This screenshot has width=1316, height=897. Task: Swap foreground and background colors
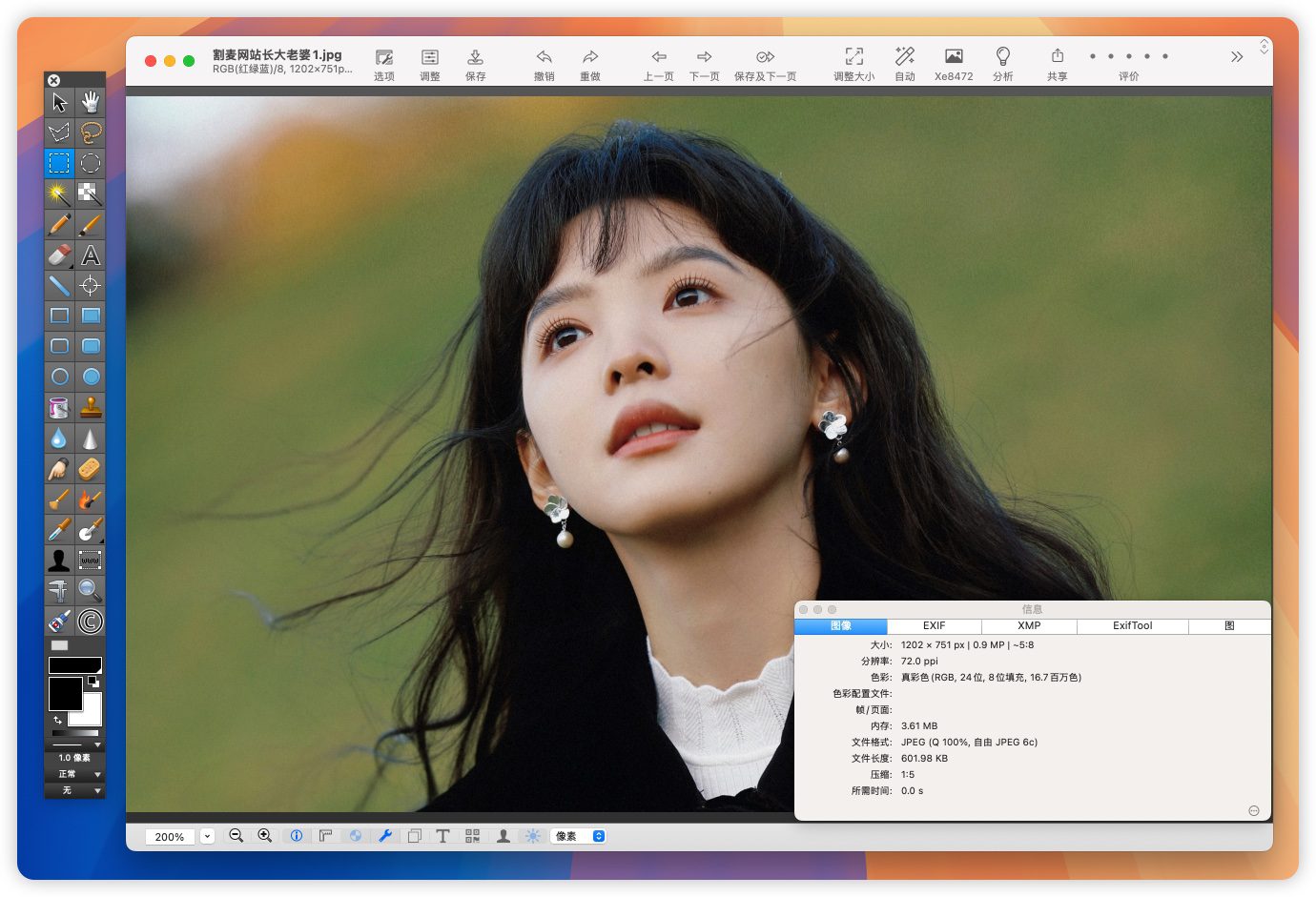58,720
